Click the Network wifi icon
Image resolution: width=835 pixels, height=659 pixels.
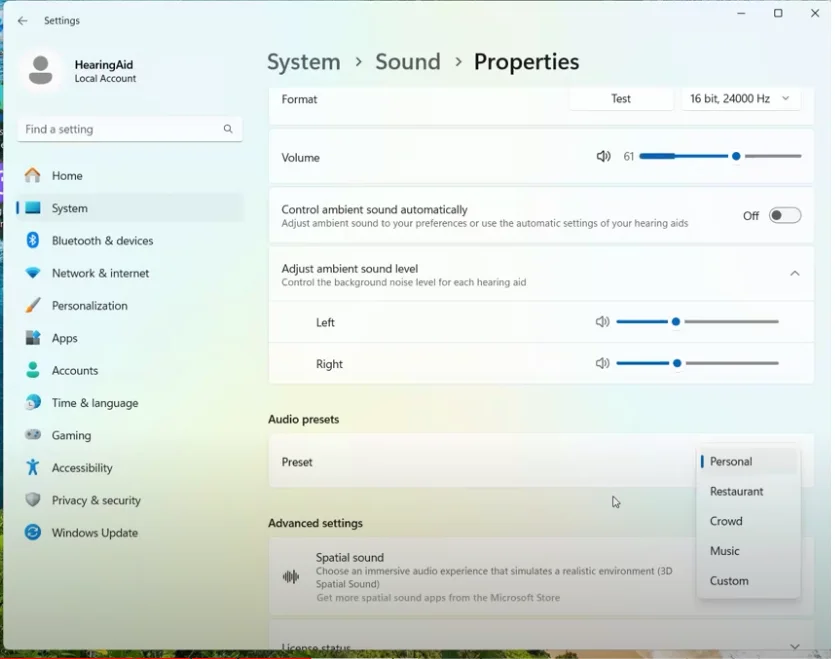click(x=32, y=273)
